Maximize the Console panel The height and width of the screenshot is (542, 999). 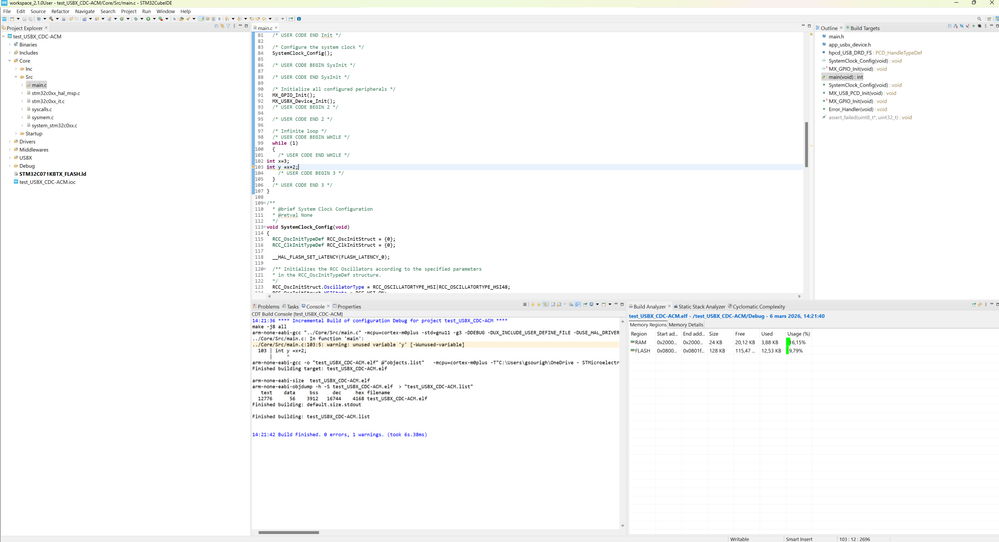[x=622, y=304]
